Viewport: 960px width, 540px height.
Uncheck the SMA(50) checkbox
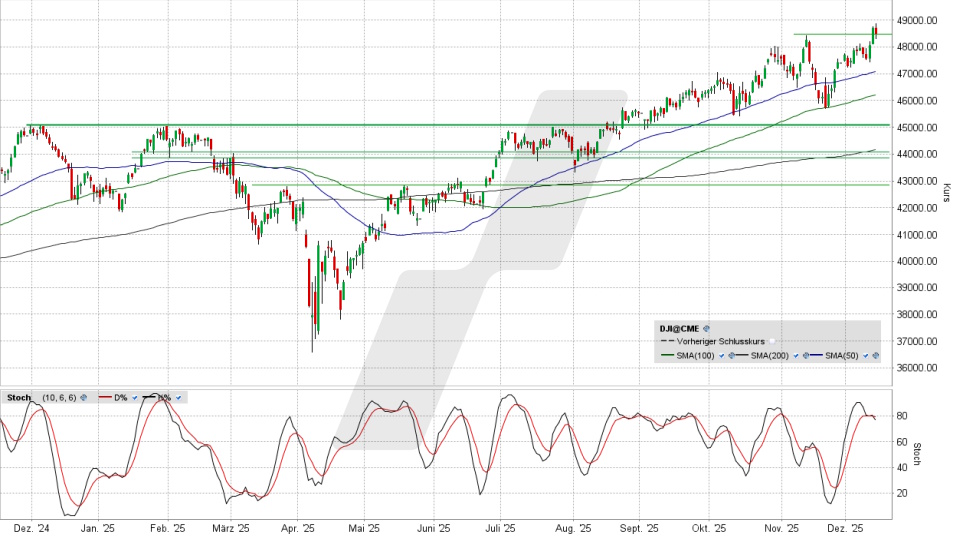pos(865,356)
